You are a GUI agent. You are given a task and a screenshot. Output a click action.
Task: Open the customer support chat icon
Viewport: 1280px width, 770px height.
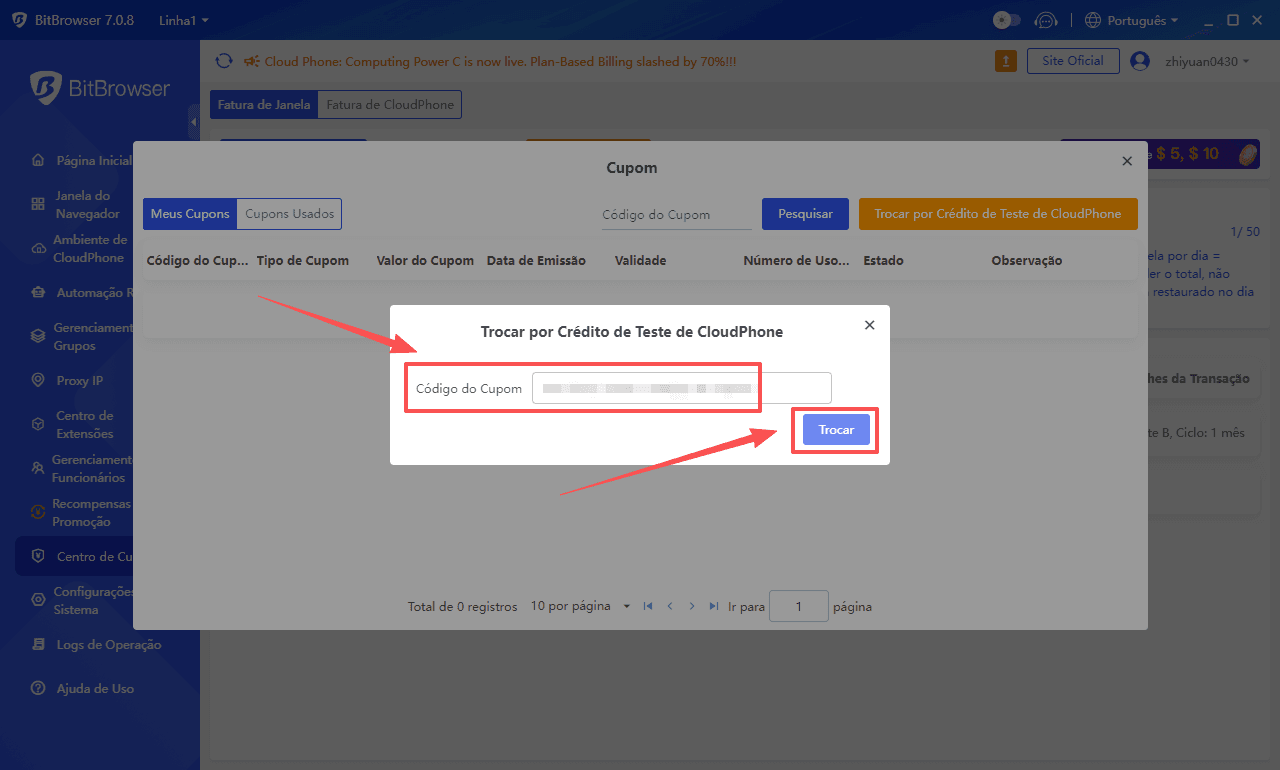click(1046, 20)
